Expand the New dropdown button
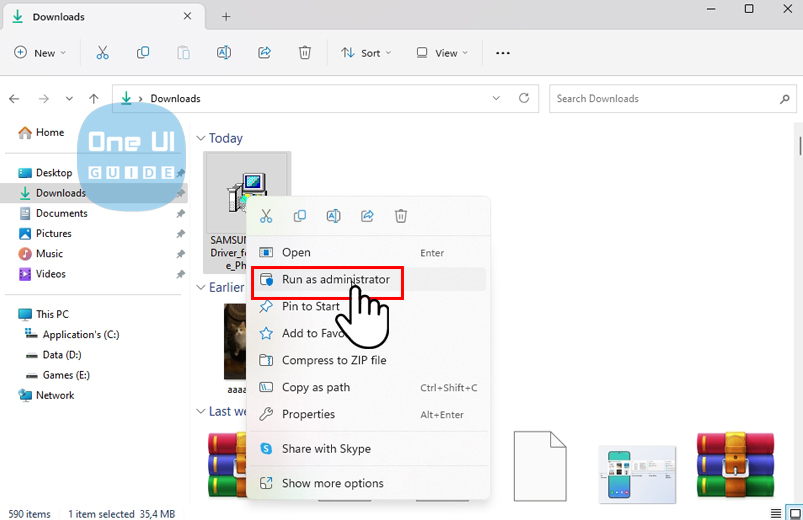This screenshot has width=803, height=520. (x=40, y=53)
